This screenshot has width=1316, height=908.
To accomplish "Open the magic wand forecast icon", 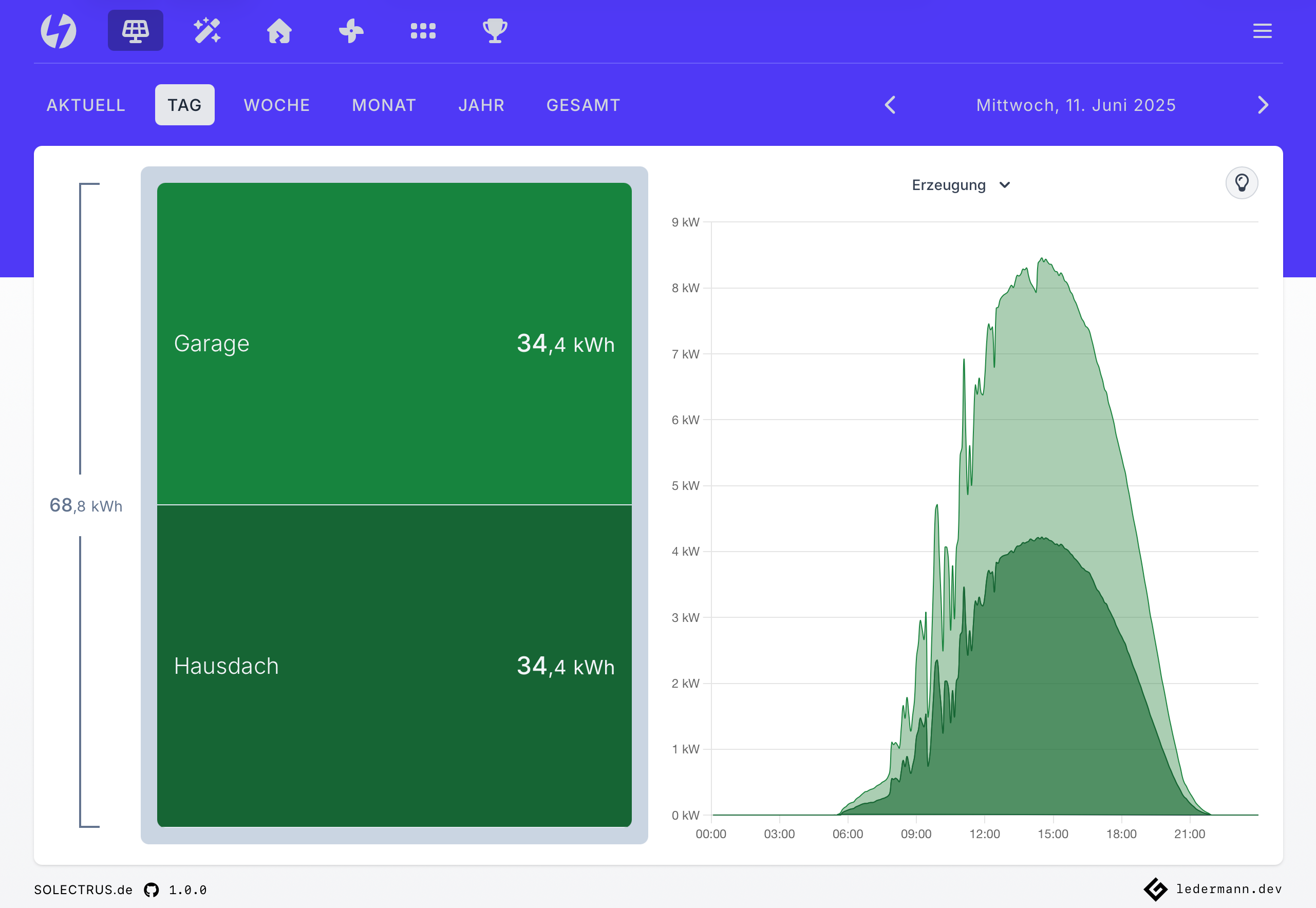I will point(207,31).
